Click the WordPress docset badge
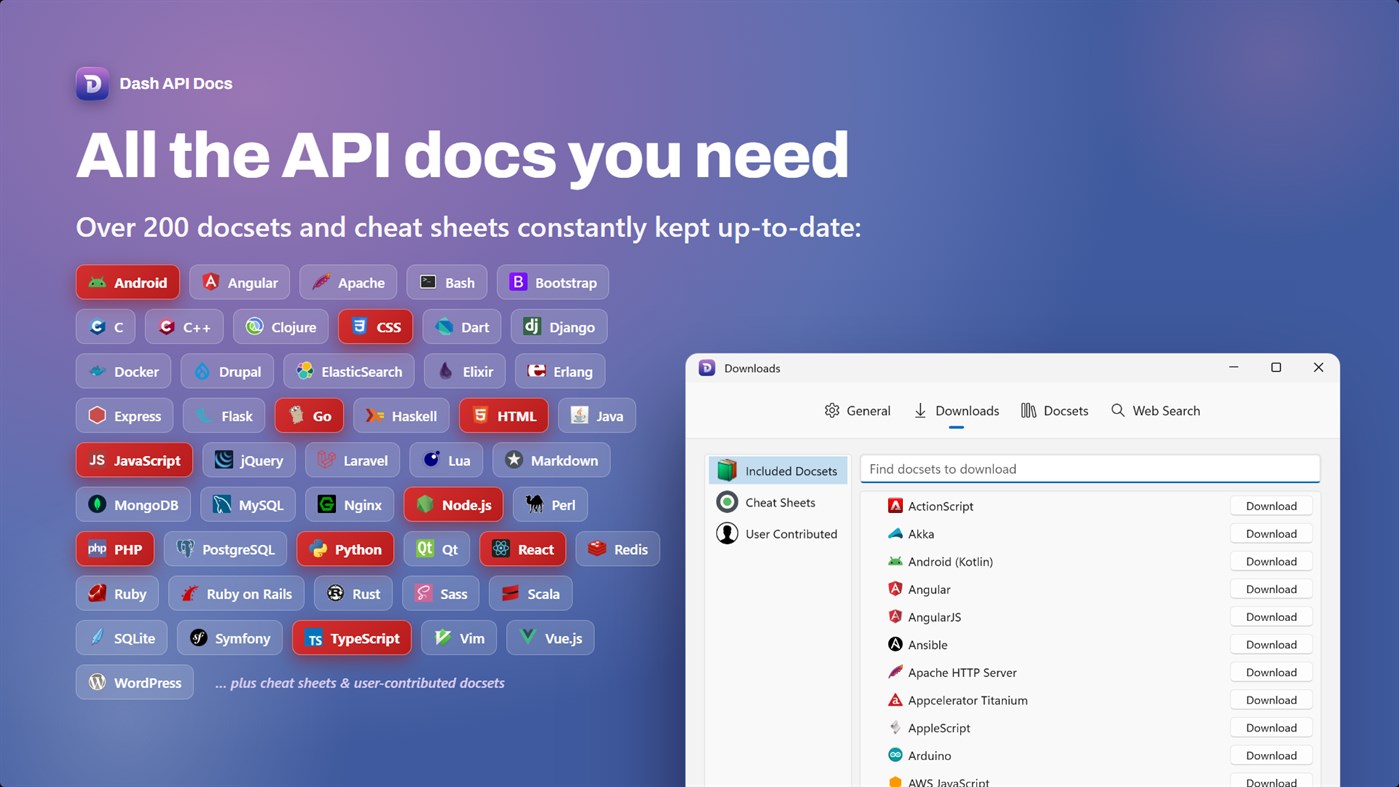 coord(135,683)
